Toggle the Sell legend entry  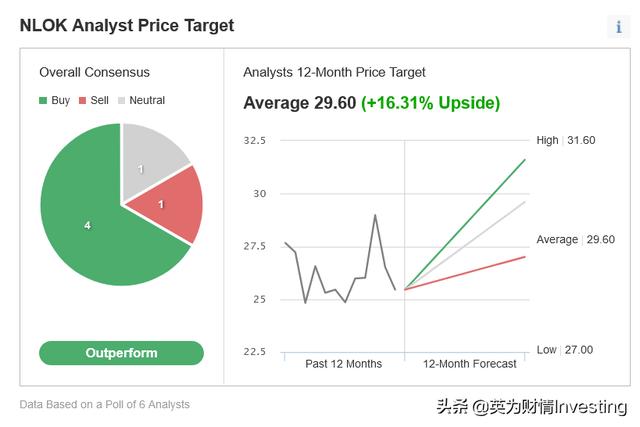94,100
